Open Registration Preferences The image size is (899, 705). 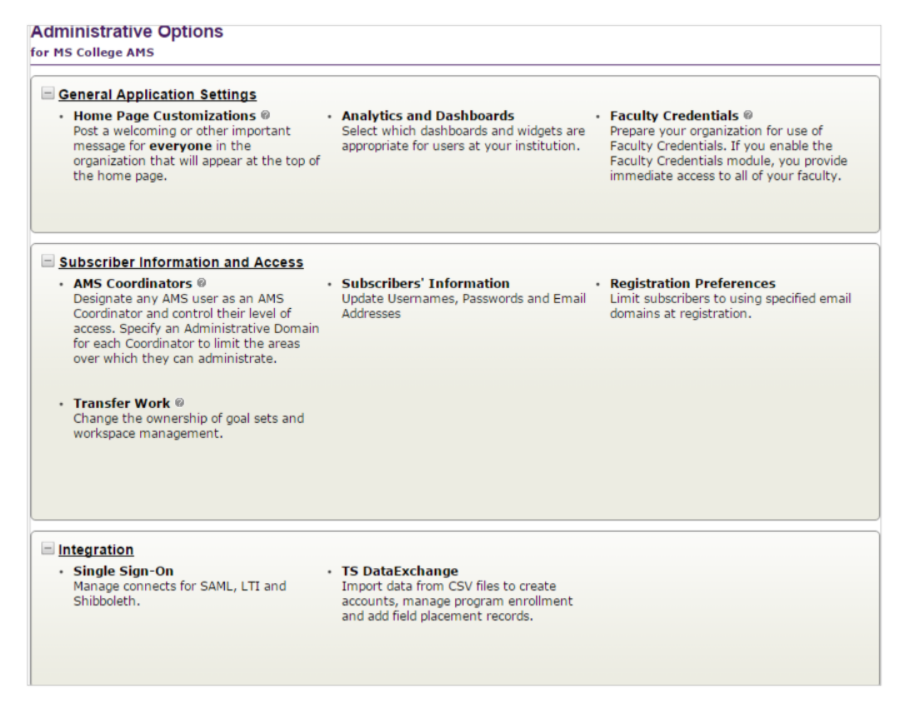click(x=693, y=284)
